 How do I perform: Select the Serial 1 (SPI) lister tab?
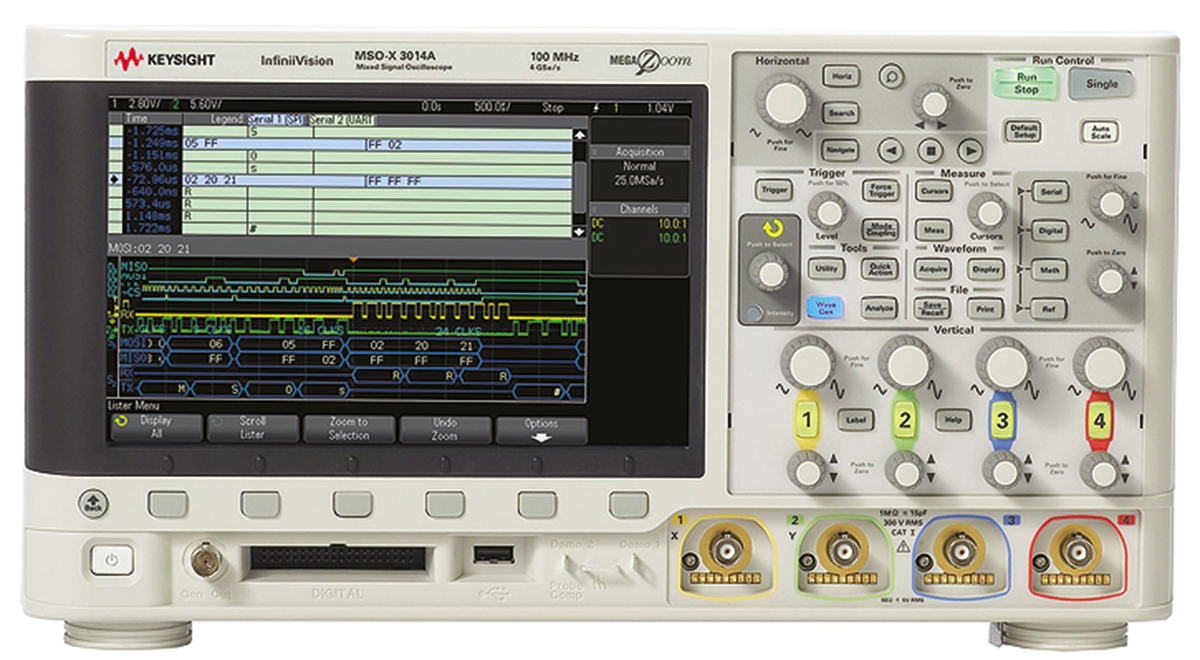click(276, 119)
